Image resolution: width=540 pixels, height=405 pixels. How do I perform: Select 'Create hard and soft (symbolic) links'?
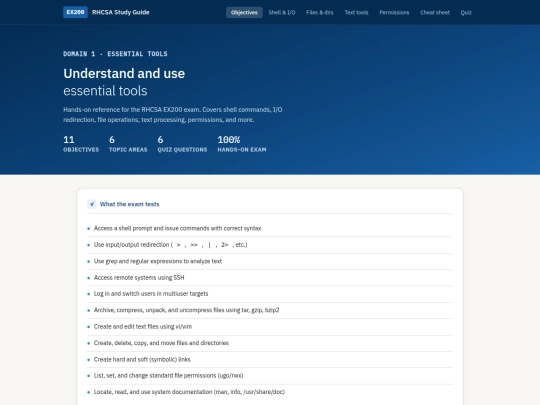coord(270,359)
